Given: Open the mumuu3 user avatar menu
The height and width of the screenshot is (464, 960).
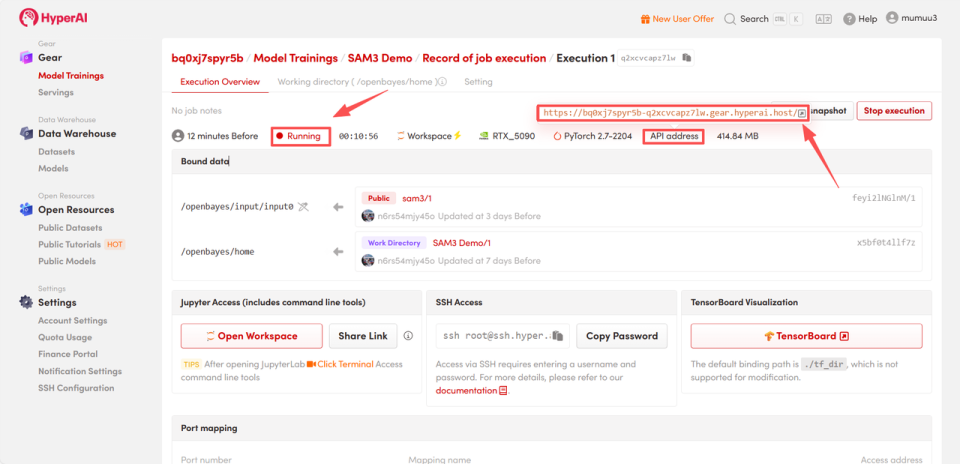Looking at the screenshot, I should coord(891,18).
